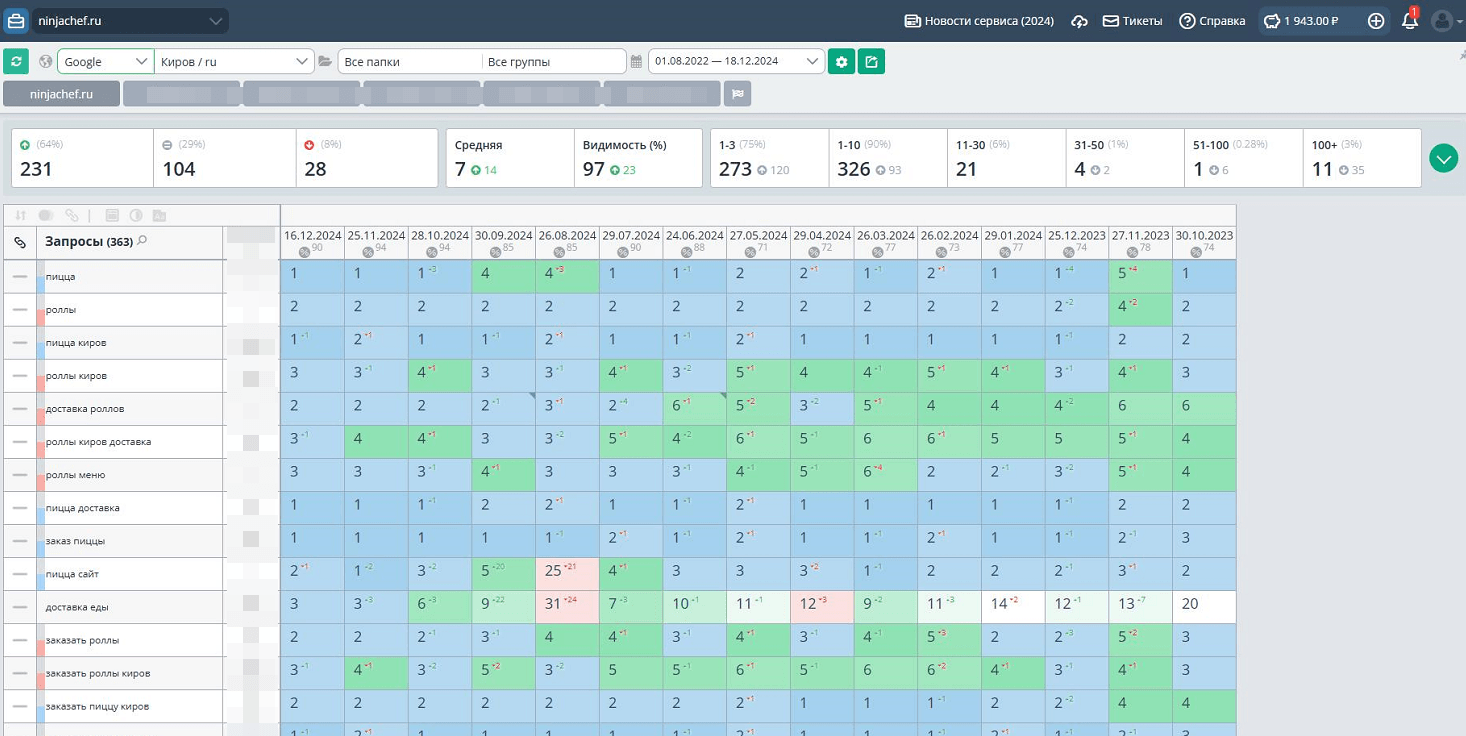Open the Киров / ru region dropdown
The height and width of the screenshot is (736, 1466).
234,62
